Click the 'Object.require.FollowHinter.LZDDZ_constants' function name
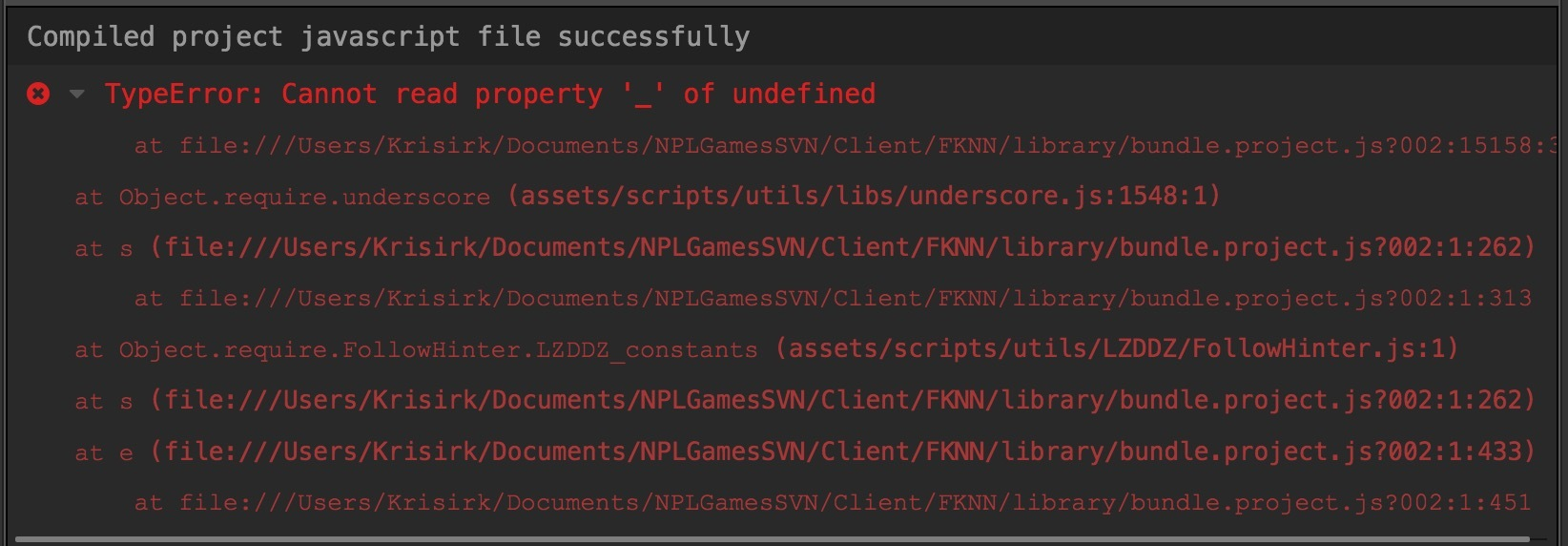 click(x=437, y=350)
